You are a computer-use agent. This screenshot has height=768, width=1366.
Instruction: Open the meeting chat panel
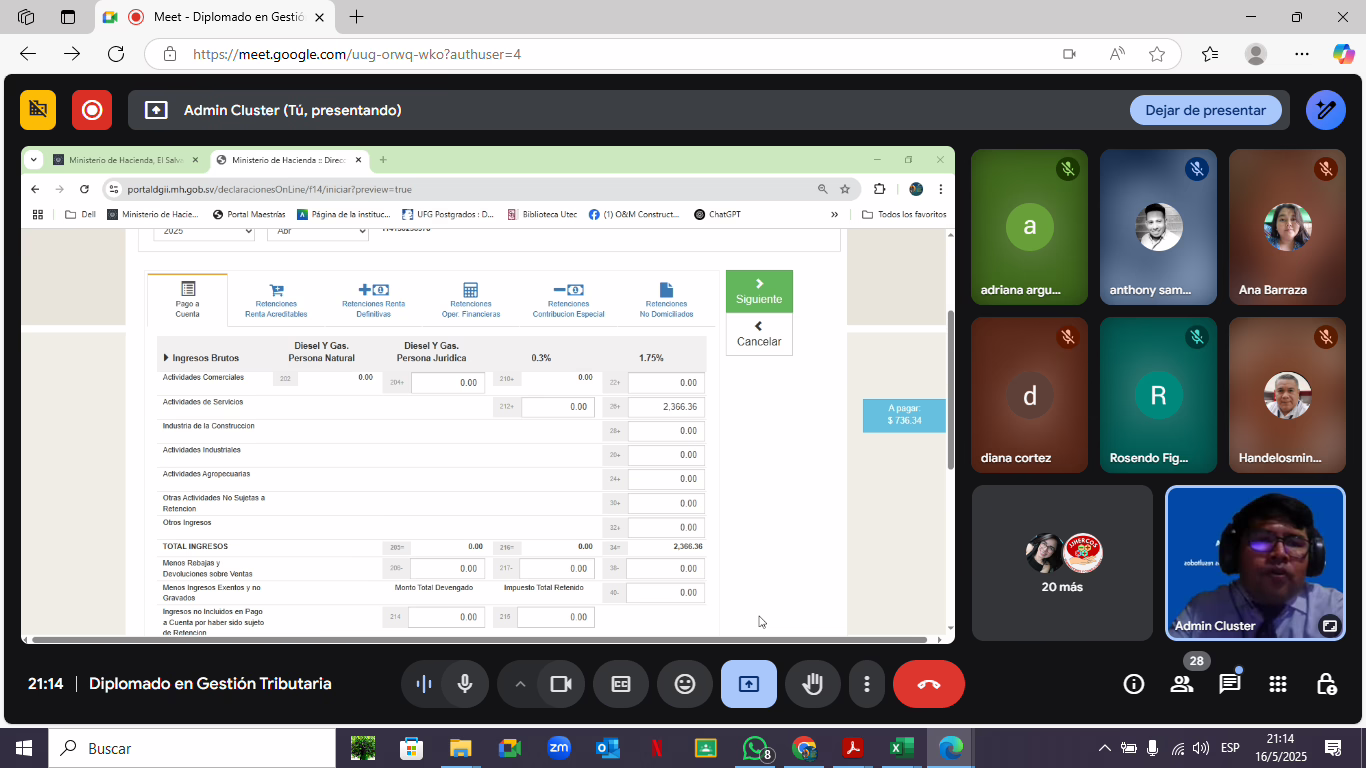(x=1229, y=684)
